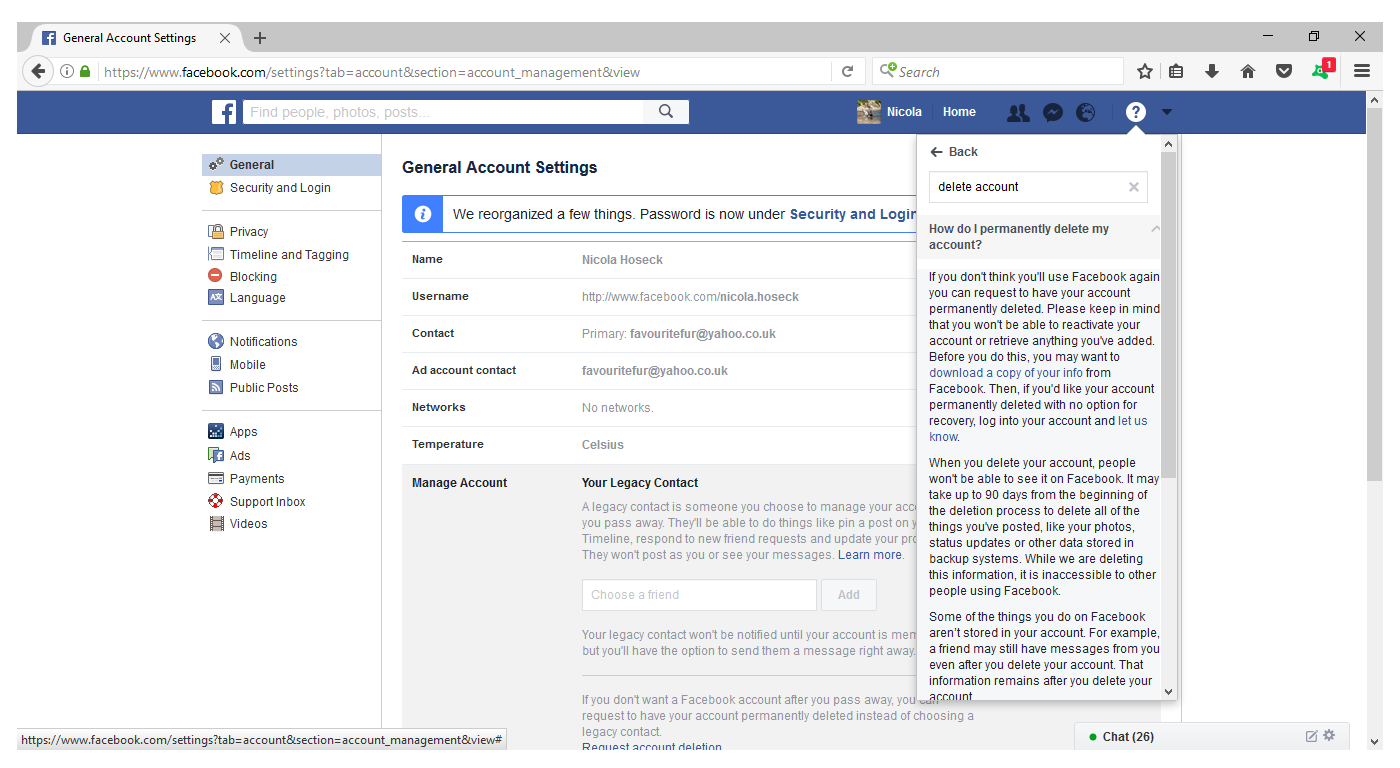1400x768 pixels.
Task: Click the Facebook logo icon
Action: click(224, 112)
